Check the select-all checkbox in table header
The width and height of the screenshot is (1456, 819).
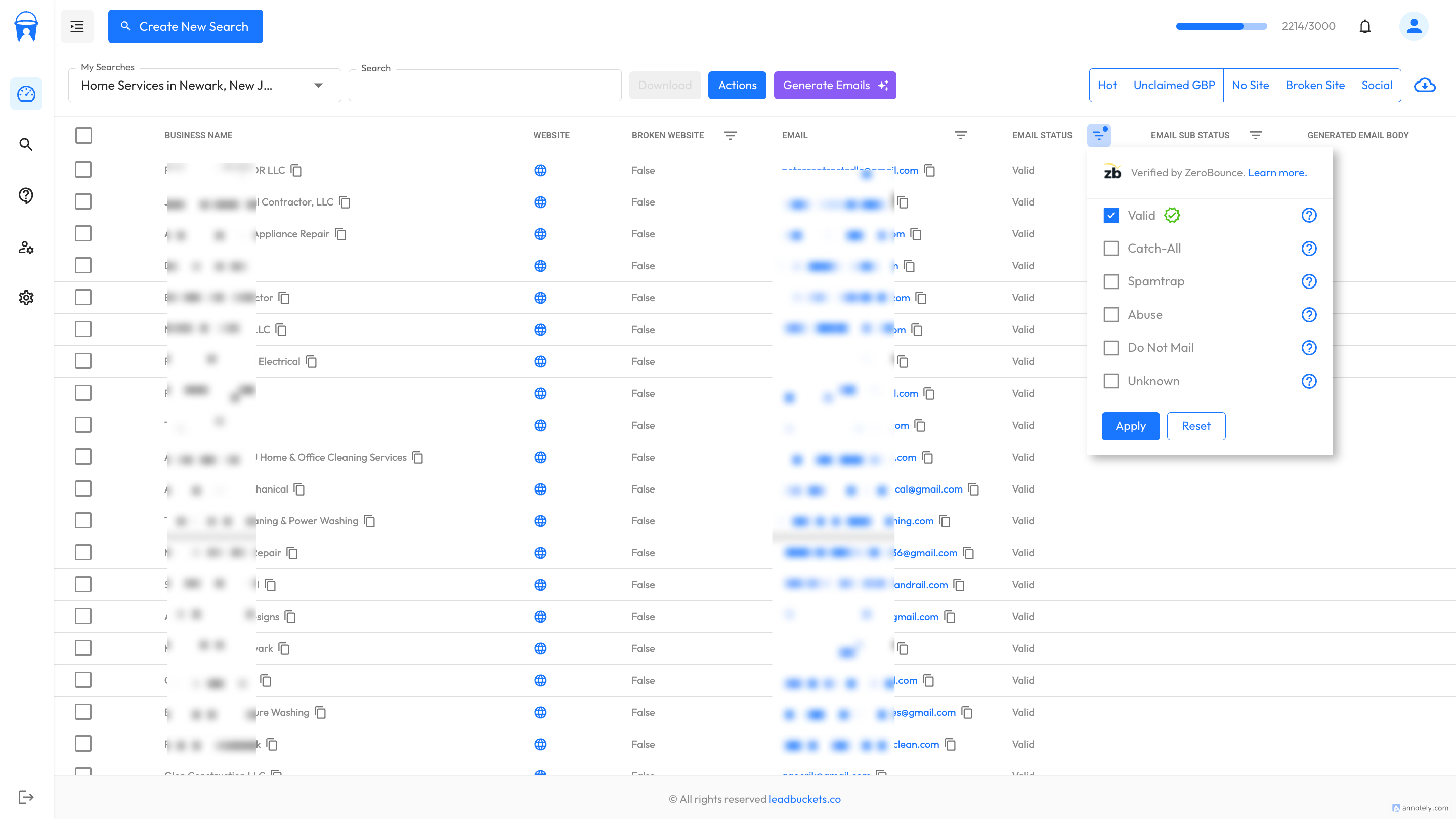(x=83, y=136)
